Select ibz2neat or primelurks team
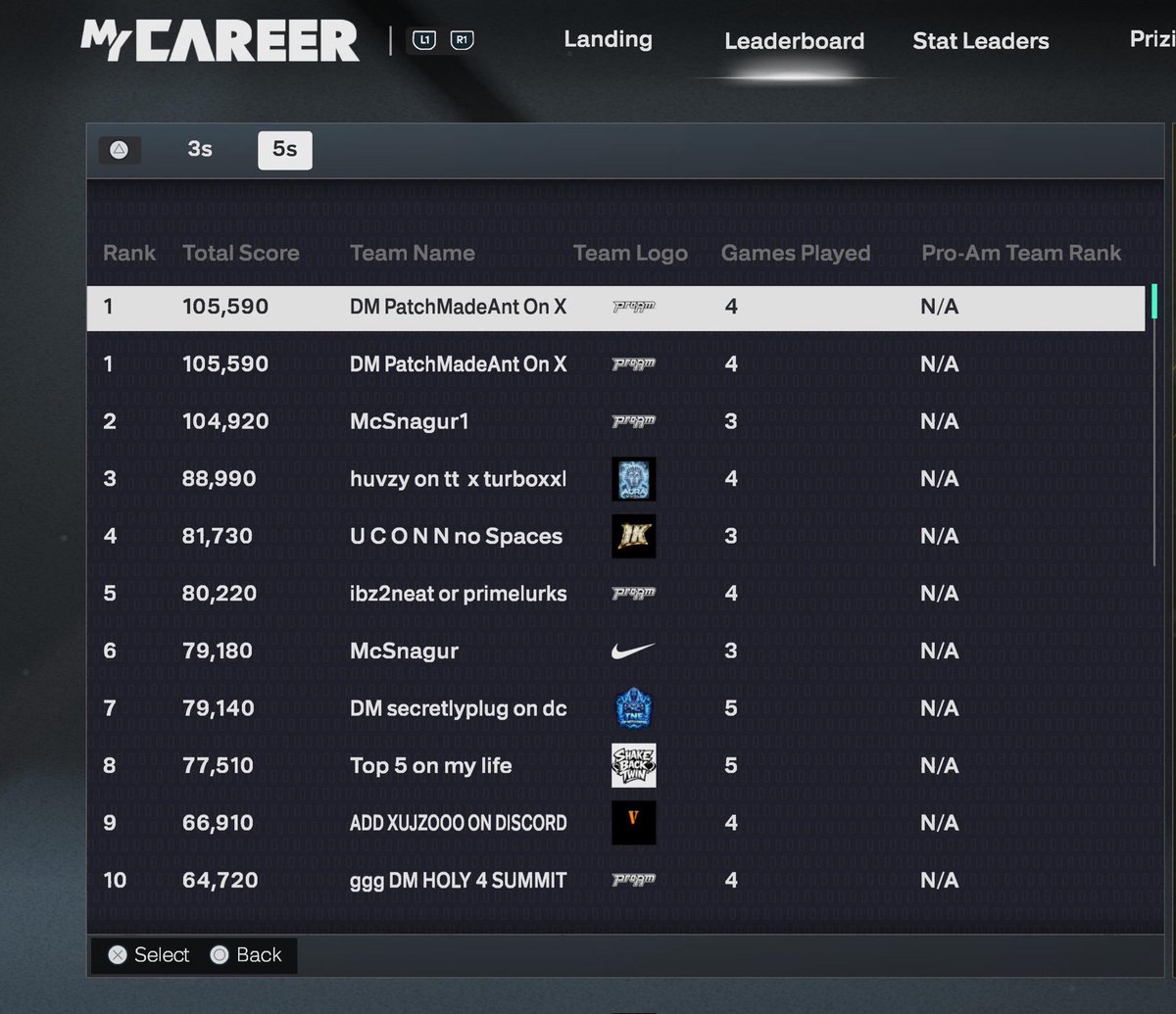 point(459,594)
